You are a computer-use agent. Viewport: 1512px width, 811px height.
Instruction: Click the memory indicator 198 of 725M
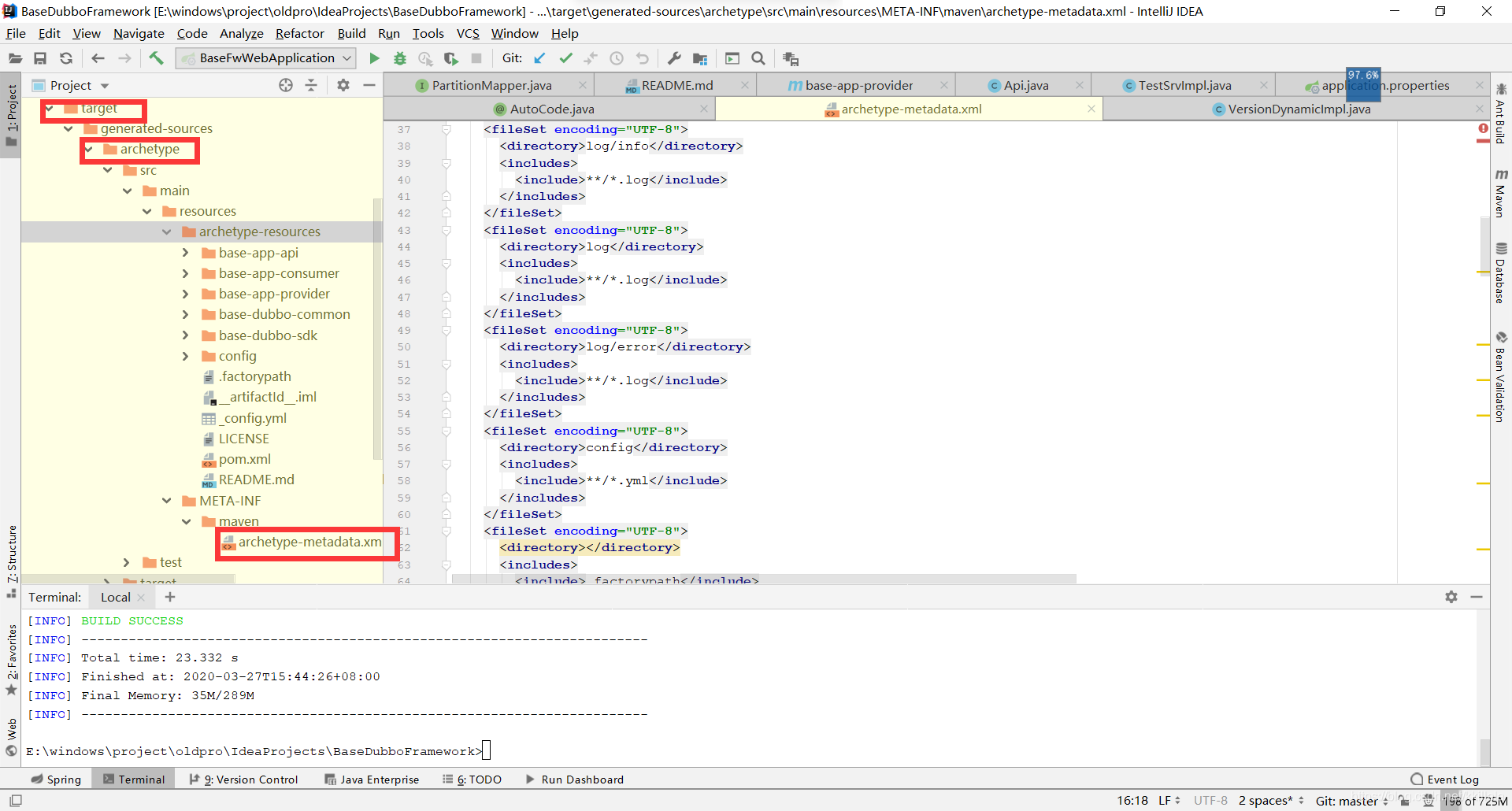click(x=1474, y=801)
